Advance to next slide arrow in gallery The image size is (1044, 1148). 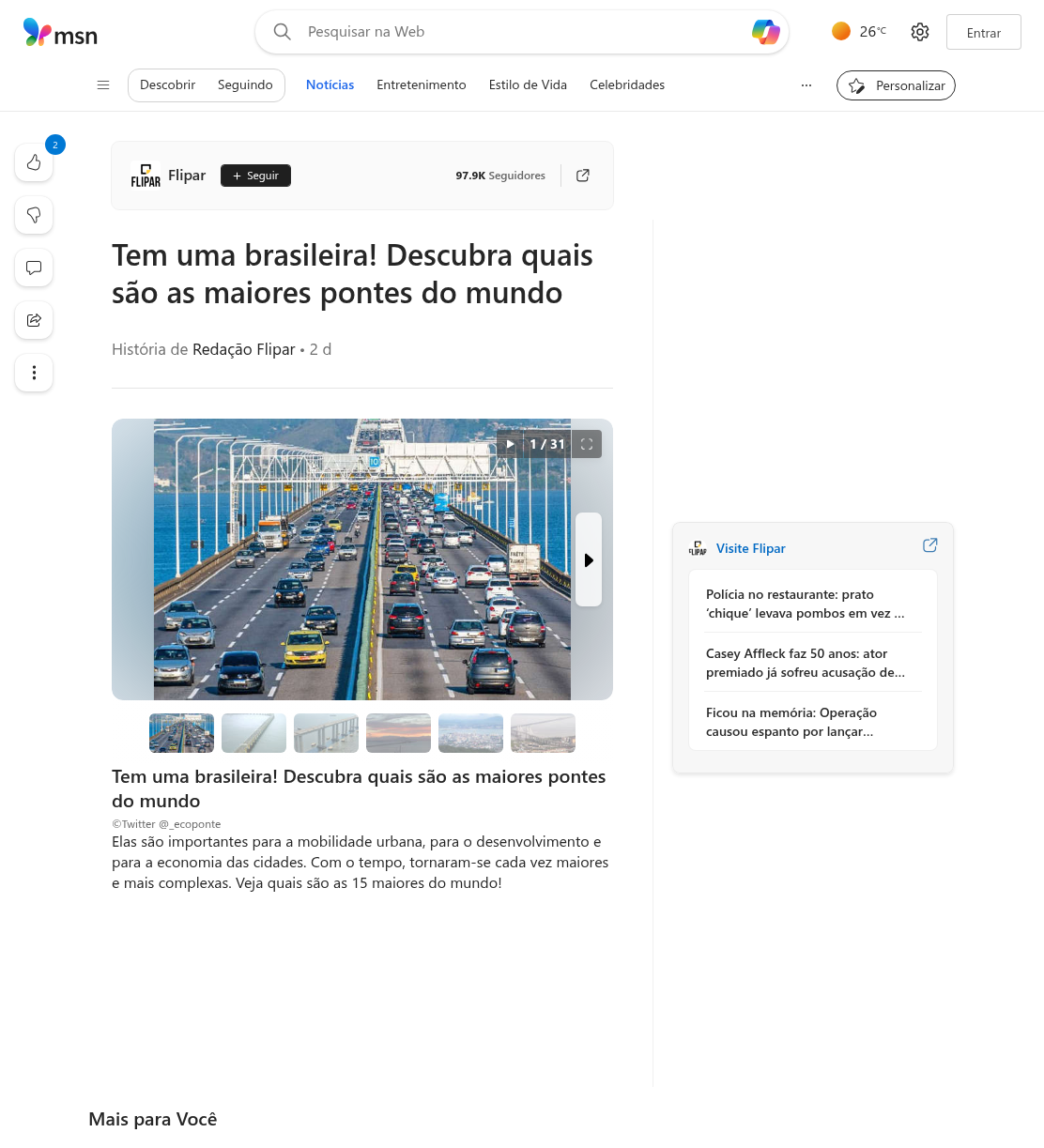point(589,559)
